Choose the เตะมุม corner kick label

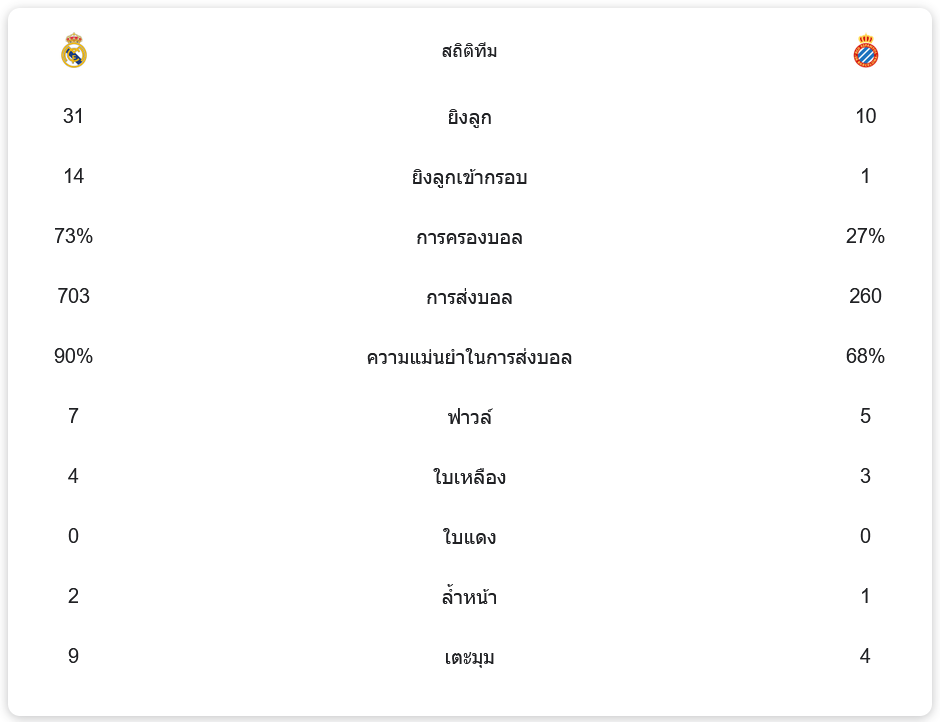tap(469, 657)
